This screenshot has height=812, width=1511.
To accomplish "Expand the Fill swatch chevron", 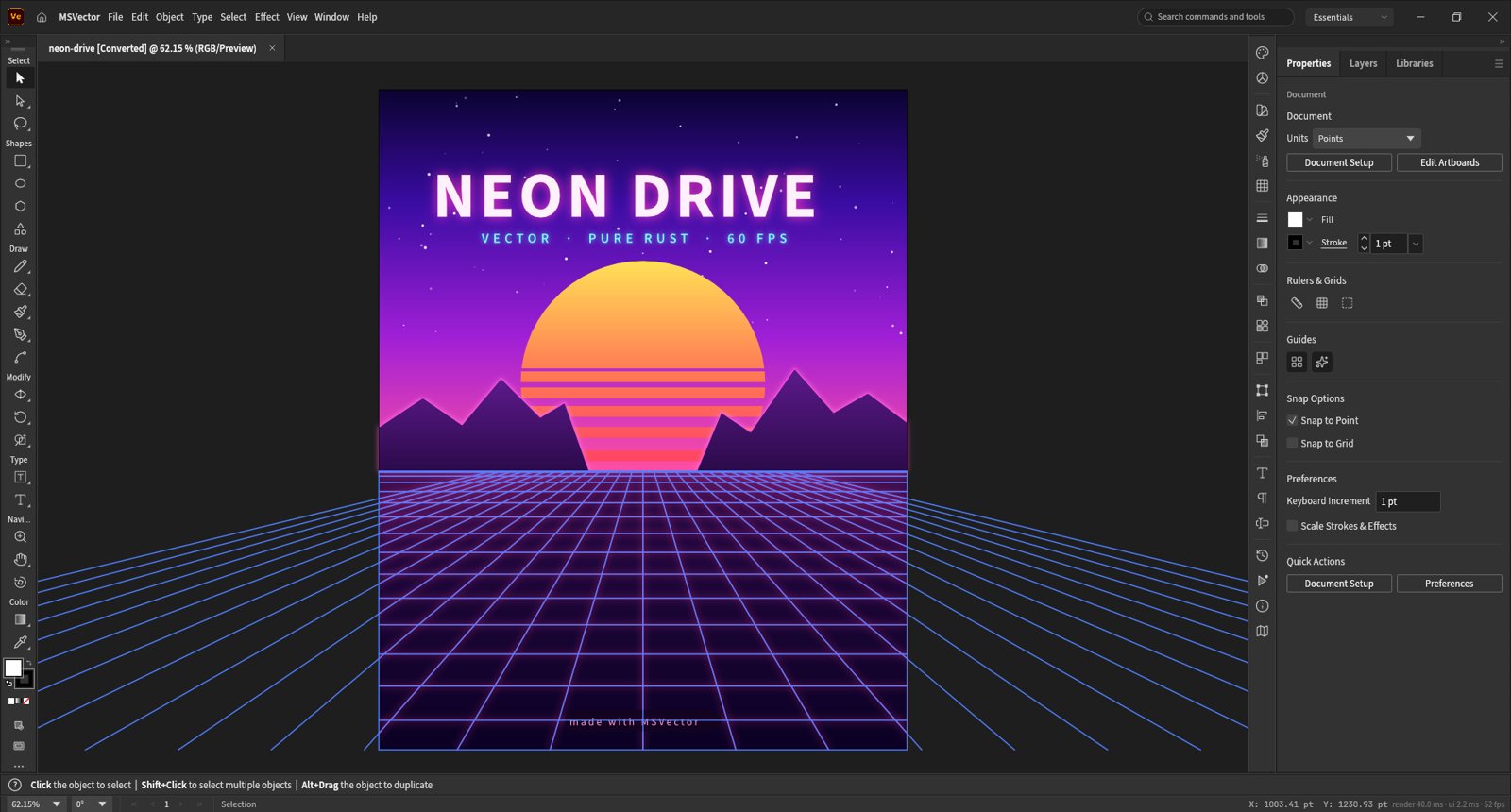I will 1310,220.
